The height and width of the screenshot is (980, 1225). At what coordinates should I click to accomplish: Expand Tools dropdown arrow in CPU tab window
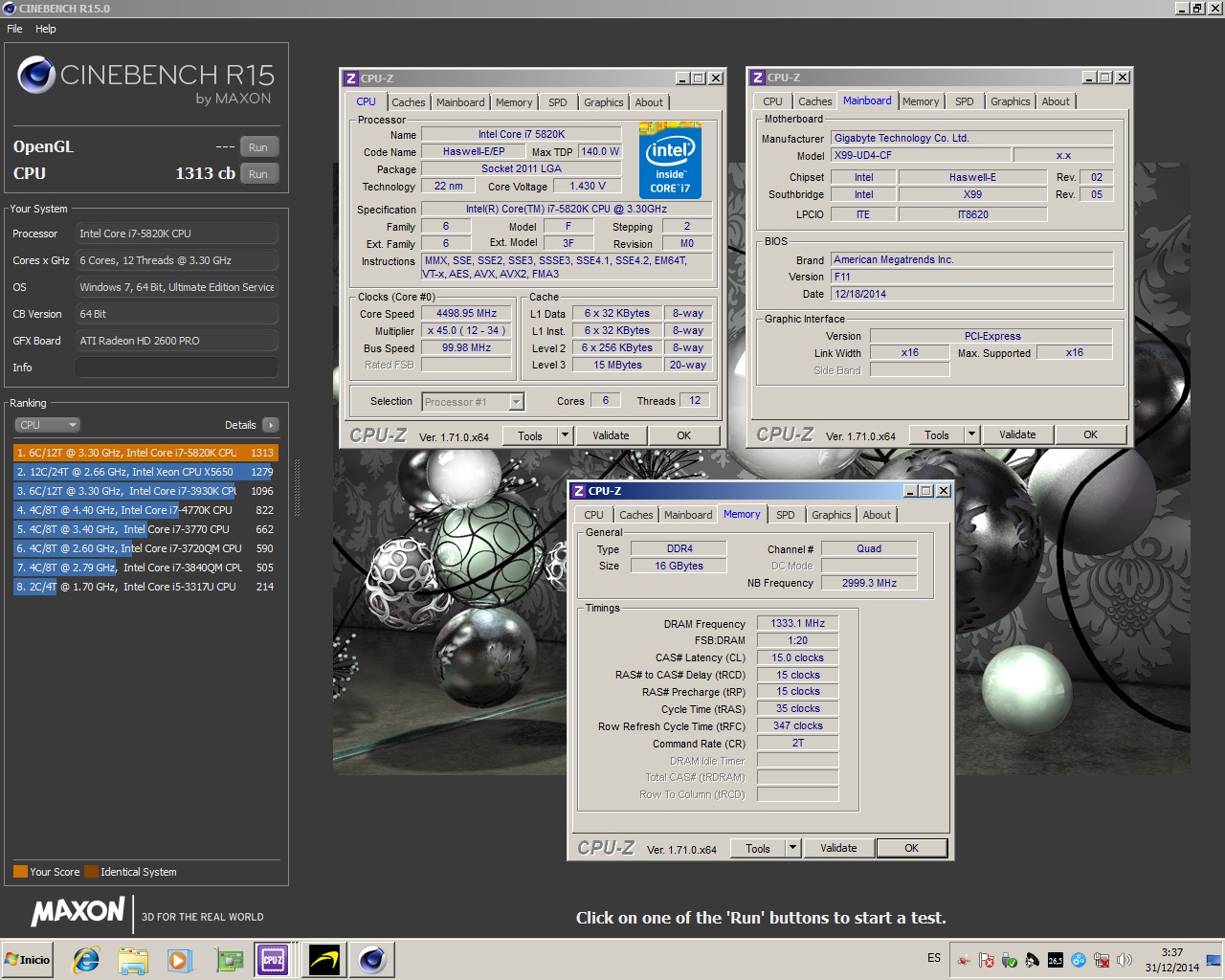coord(566,435)
